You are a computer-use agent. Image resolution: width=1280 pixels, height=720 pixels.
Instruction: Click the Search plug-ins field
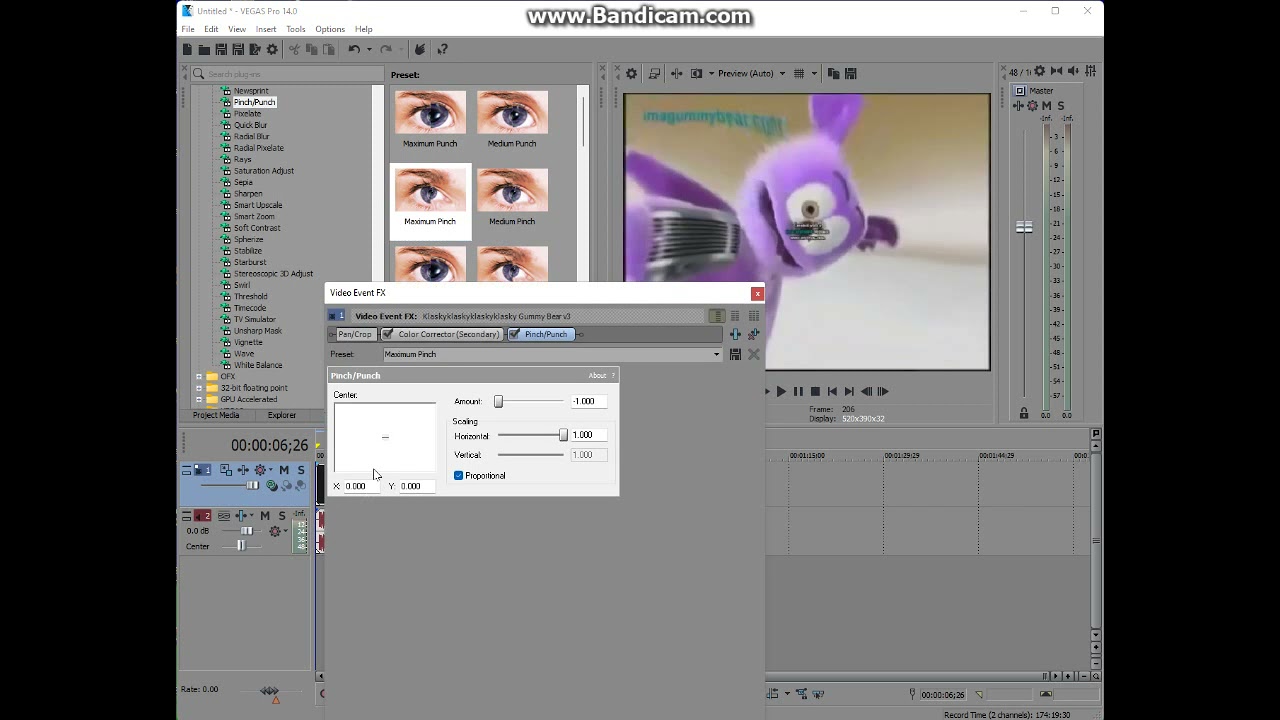point(287,74)
